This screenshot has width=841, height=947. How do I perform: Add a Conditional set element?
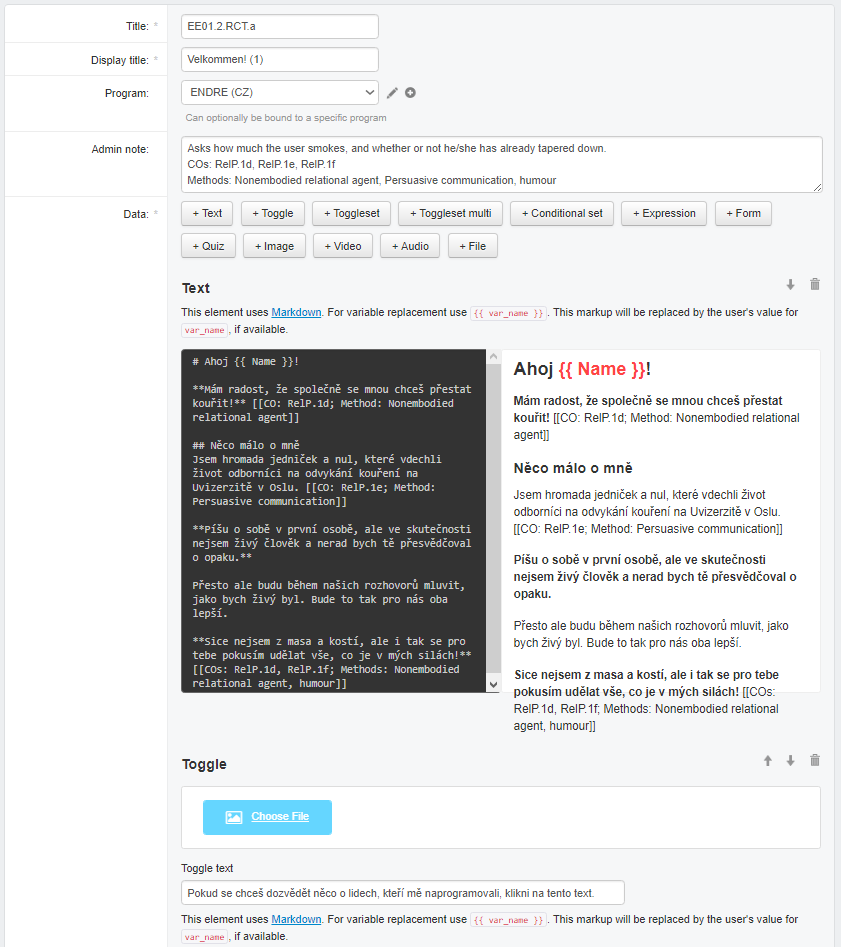click(561, 213)
